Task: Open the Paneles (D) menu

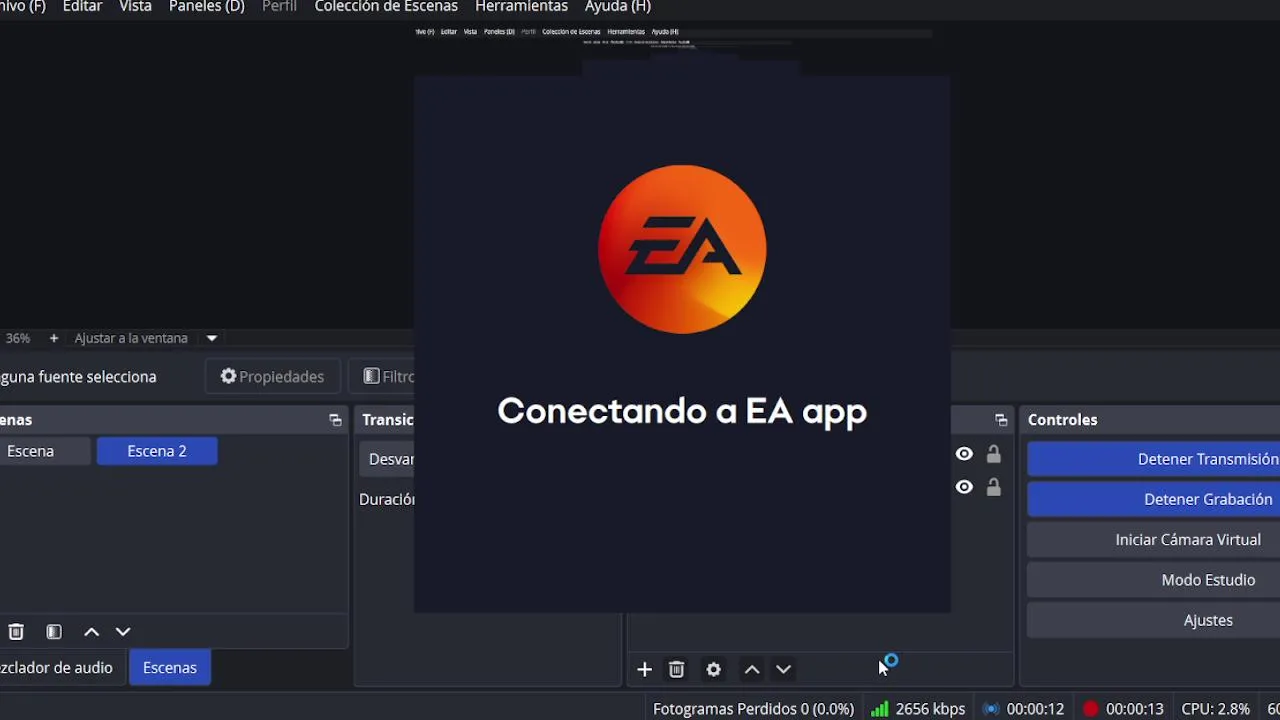Action: click(x=206, y=7)
